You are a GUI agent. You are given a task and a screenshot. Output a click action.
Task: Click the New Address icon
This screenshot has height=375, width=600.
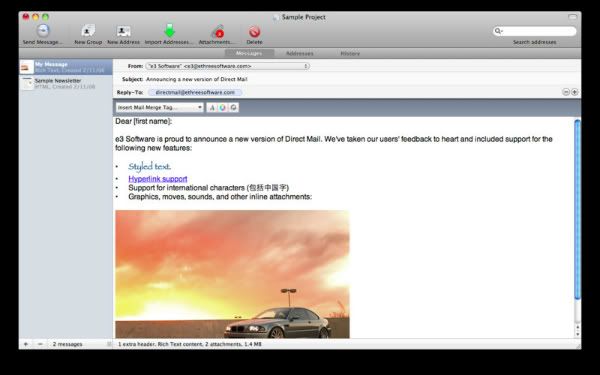click(x=123, y=31)
